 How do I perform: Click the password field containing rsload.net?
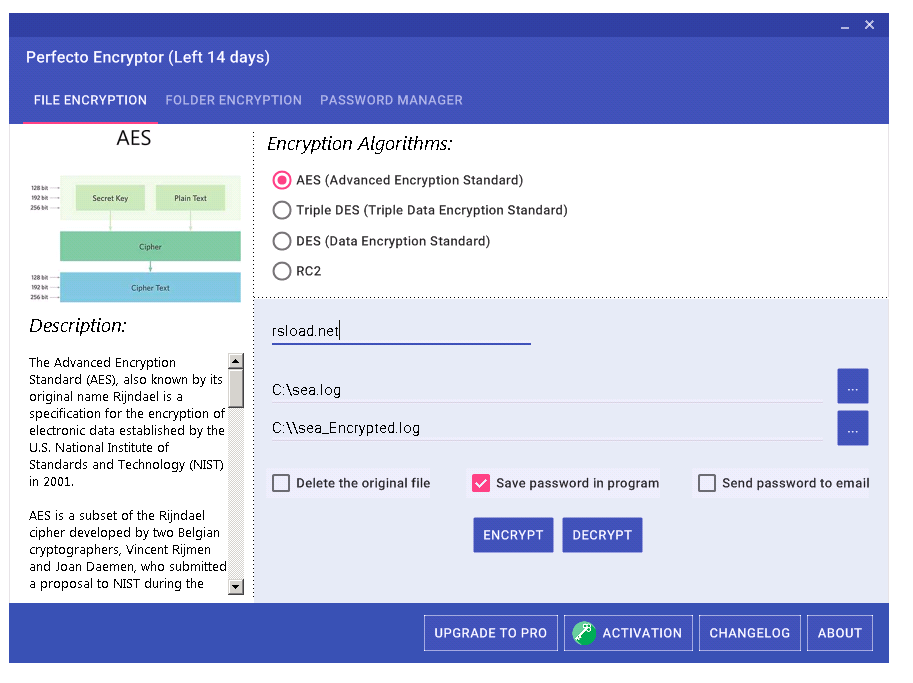tap(400, 331)
